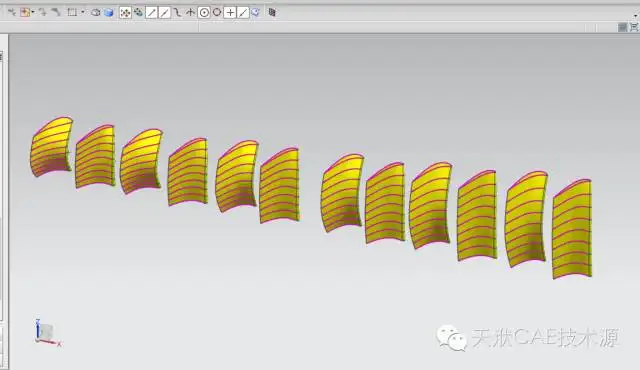
Task: Click the Clear Snap Point icon
Action: point(138,13)
